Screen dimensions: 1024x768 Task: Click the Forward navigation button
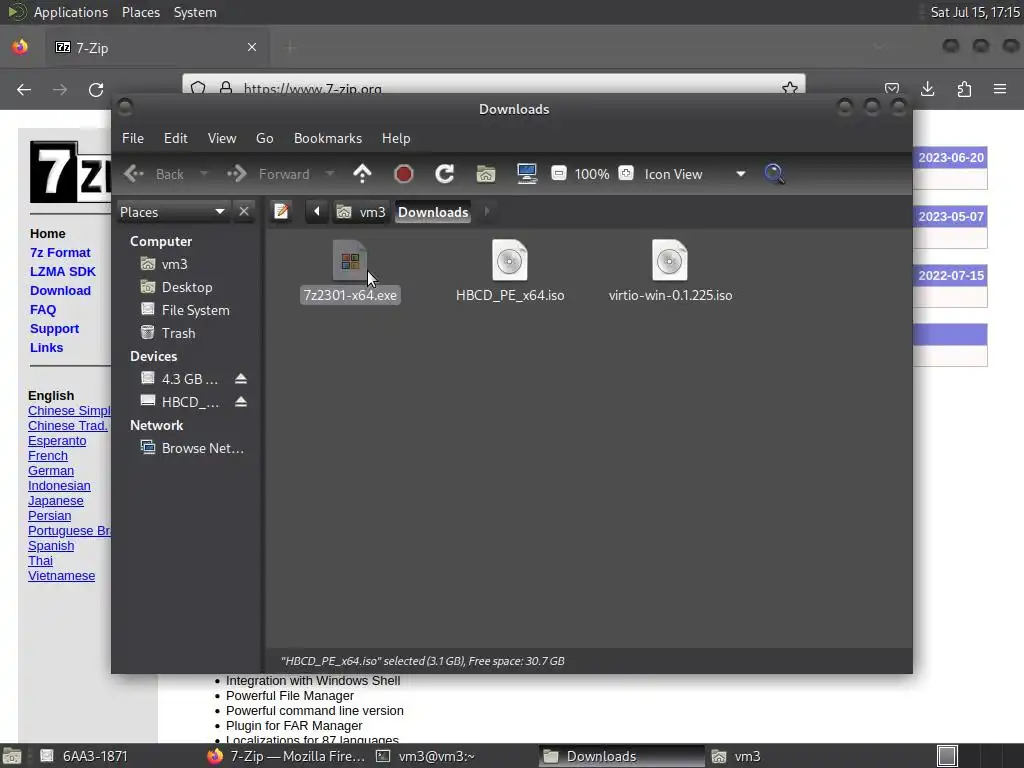pos(268,174)
